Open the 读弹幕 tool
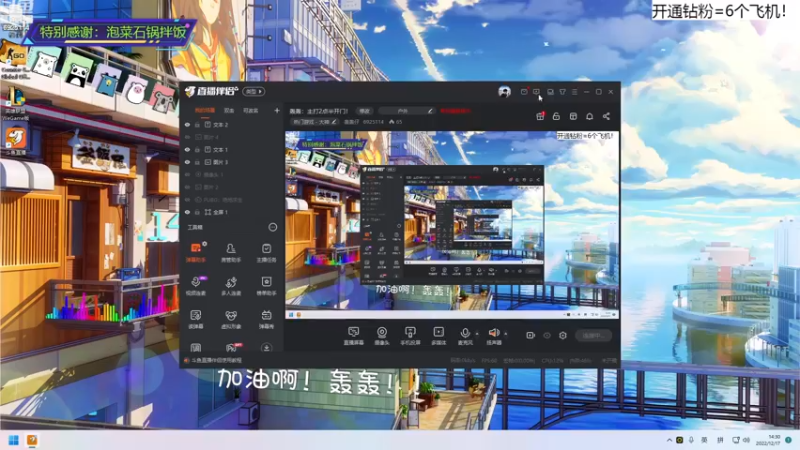The width and height of the screenshot is (800, 450). (195, 319)
